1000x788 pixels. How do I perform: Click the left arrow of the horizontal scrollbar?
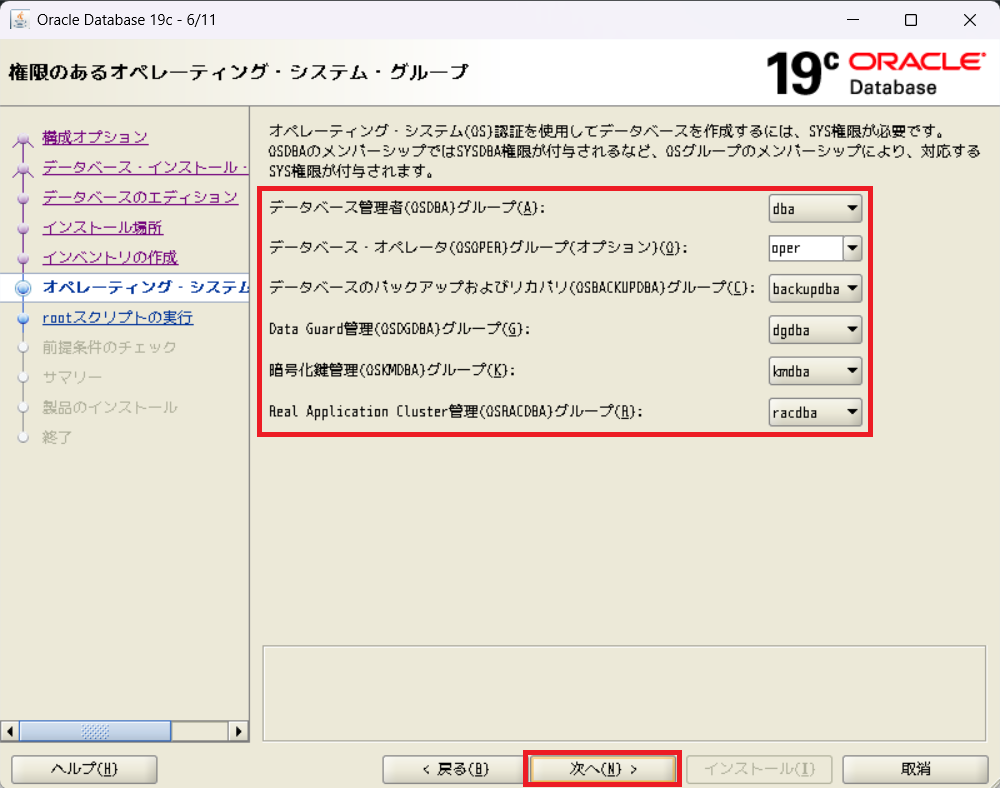[x=11, y=731]
